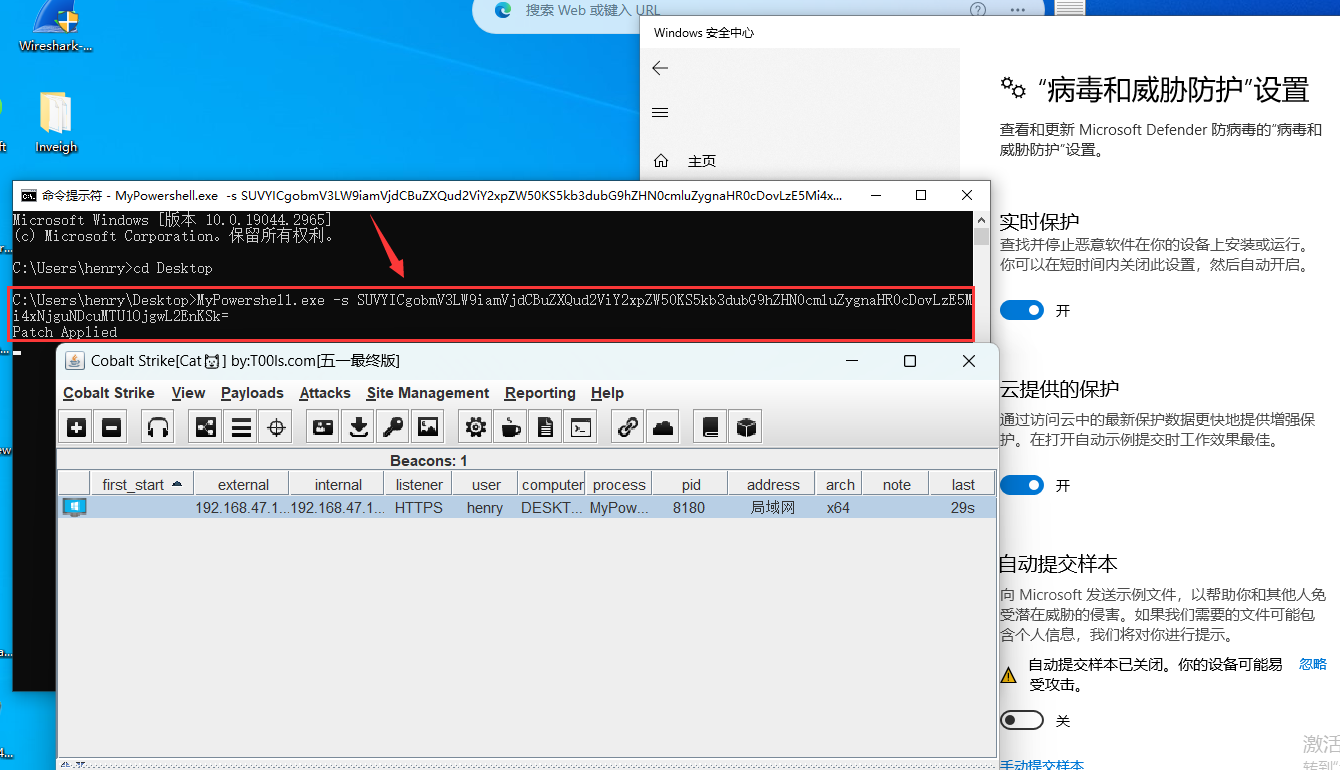The image size is (1340, 770).
Task: Sort beacons by listener column header
Action: pyautogui.click(x=419, y=484)
